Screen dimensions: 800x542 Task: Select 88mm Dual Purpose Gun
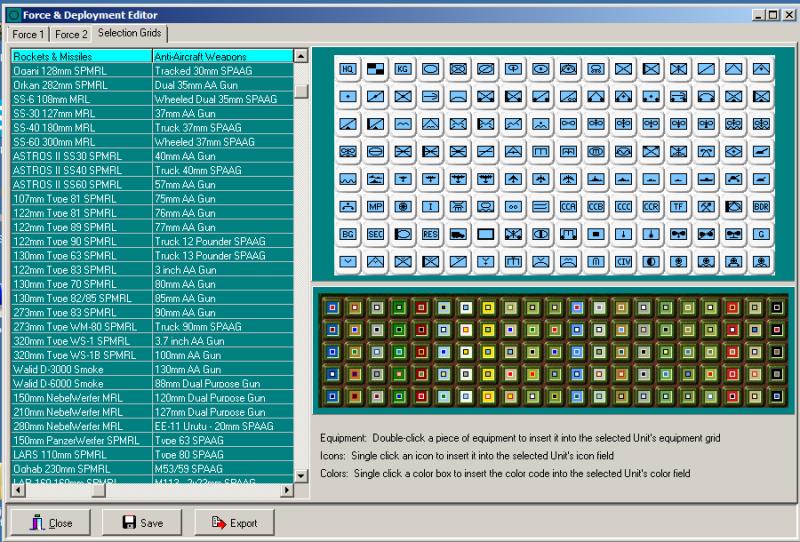pyautogui.click(x=223, y=383)
